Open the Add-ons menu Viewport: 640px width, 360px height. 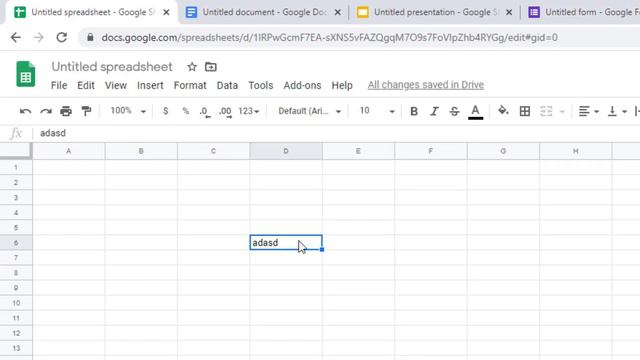[x=302, y=85]
